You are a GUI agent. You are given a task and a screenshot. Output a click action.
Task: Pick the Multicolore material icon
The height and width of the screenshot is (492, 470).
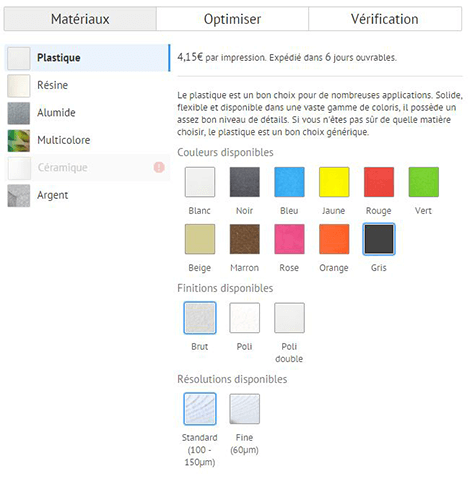tap(19, 141)
